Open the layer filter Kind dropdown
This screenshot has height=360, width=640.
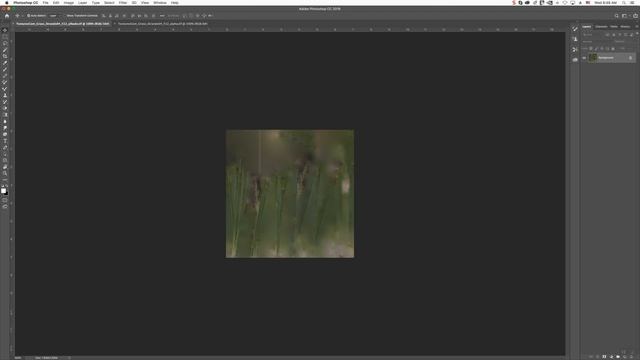tap(592, 35)
